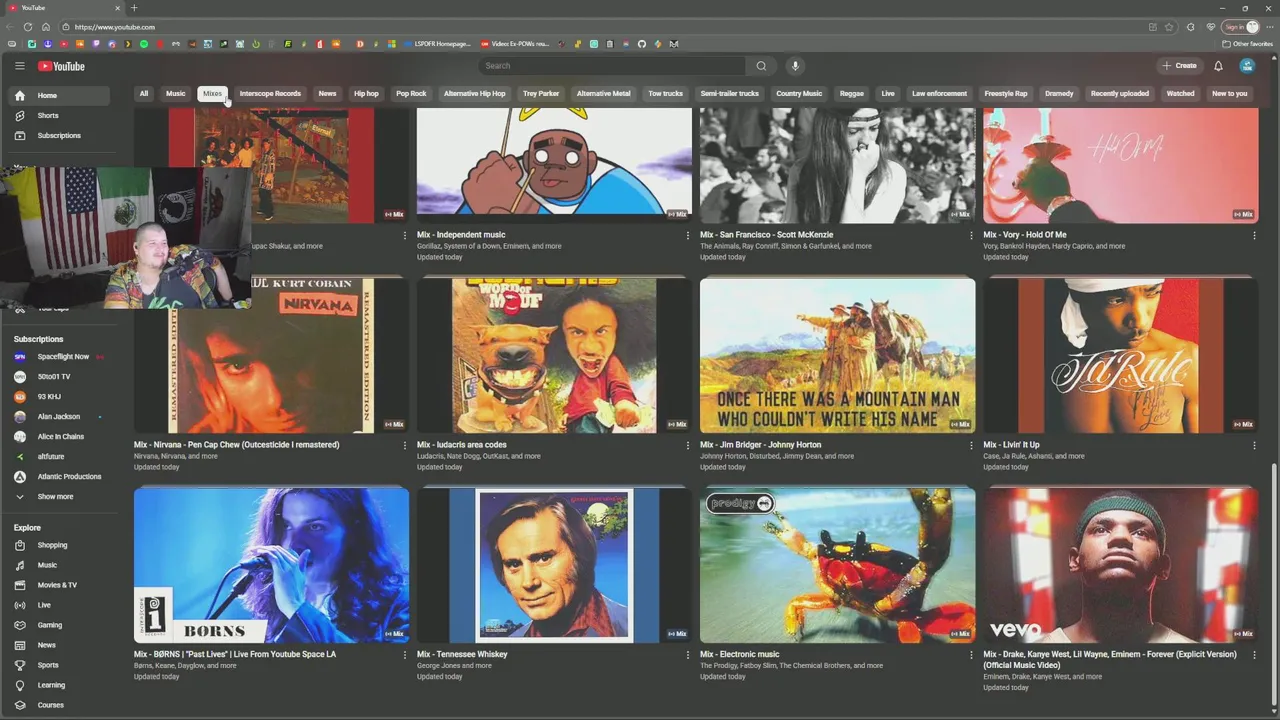Select the Recently uploaded chip
The image size is (1280, 720).
pyautogui.click(x=1120, y=94)
